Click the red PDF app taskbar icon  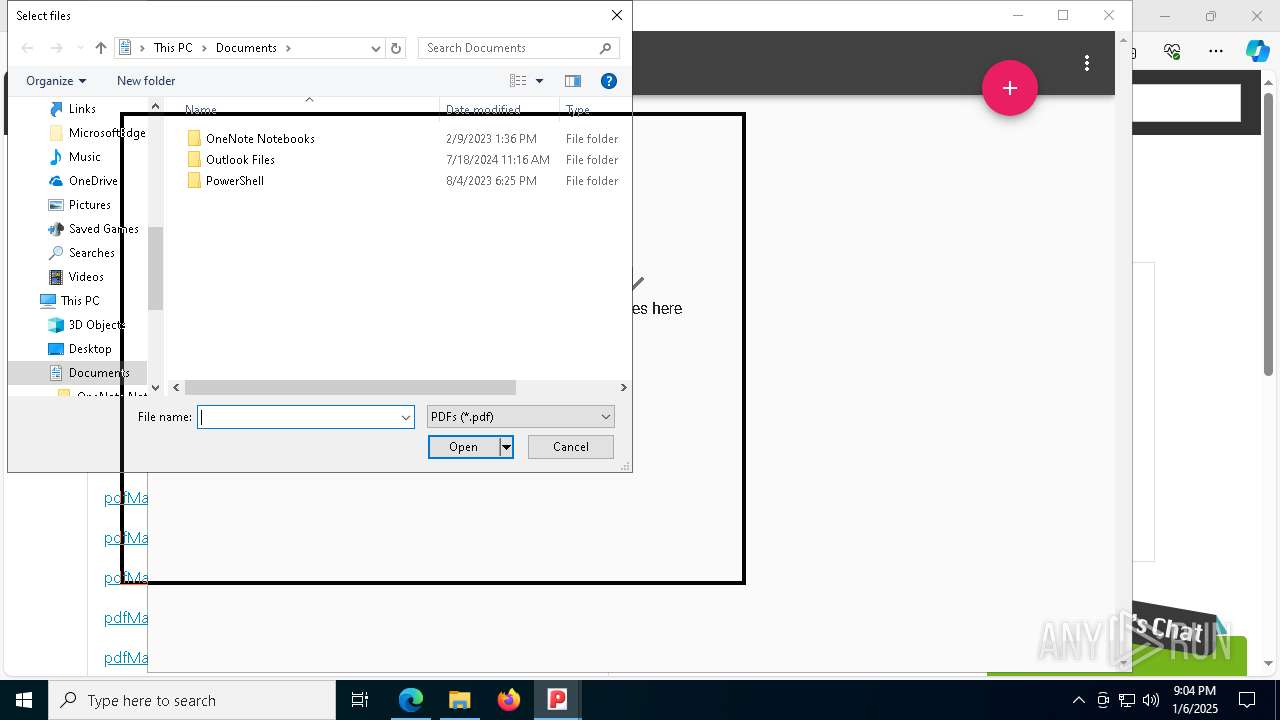click(558, 700)
